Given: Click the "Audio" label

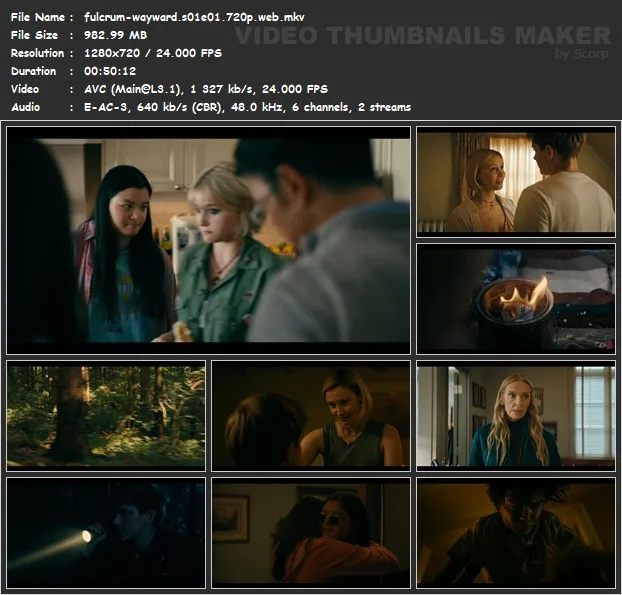Looking at the screenshot, I should tap(27, 107).
